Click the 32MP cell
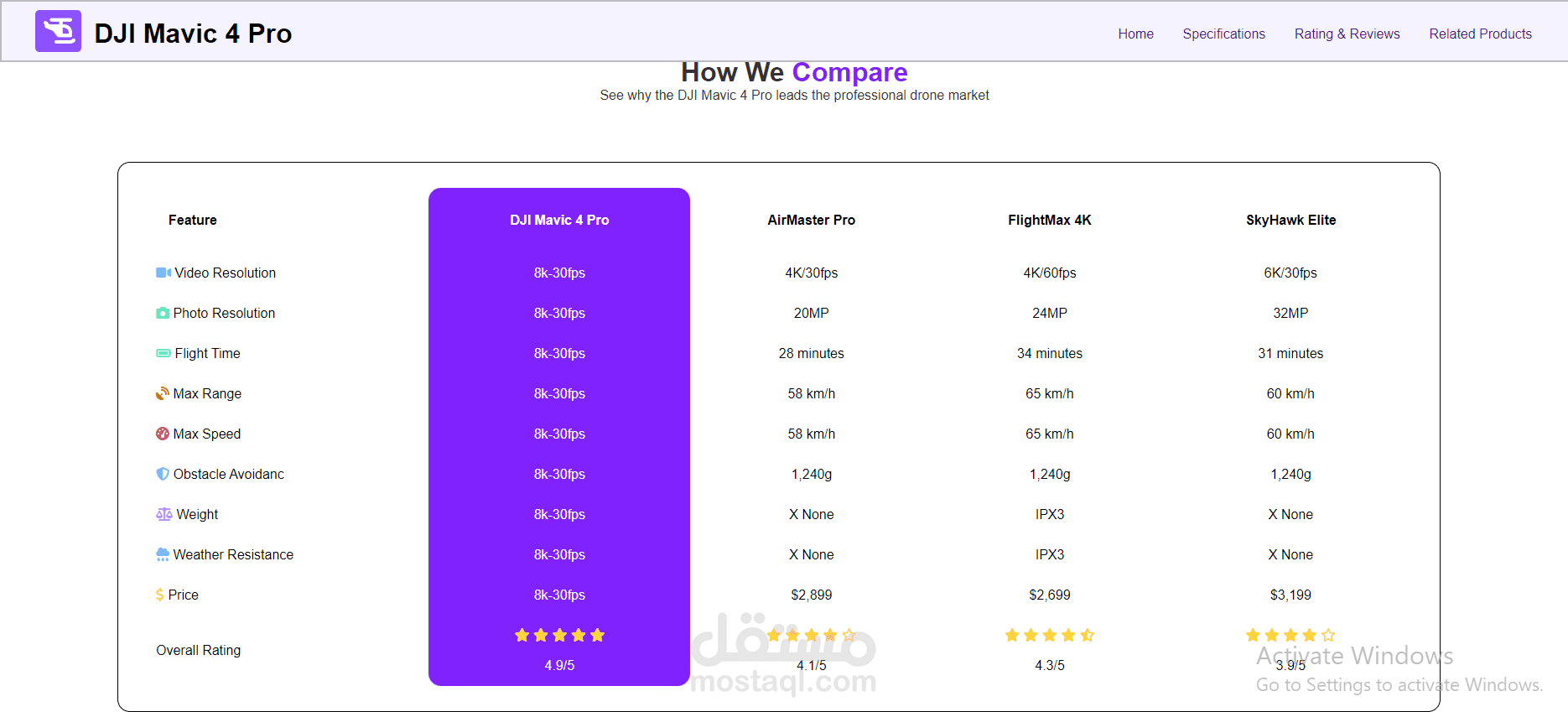 [1290, 313]
